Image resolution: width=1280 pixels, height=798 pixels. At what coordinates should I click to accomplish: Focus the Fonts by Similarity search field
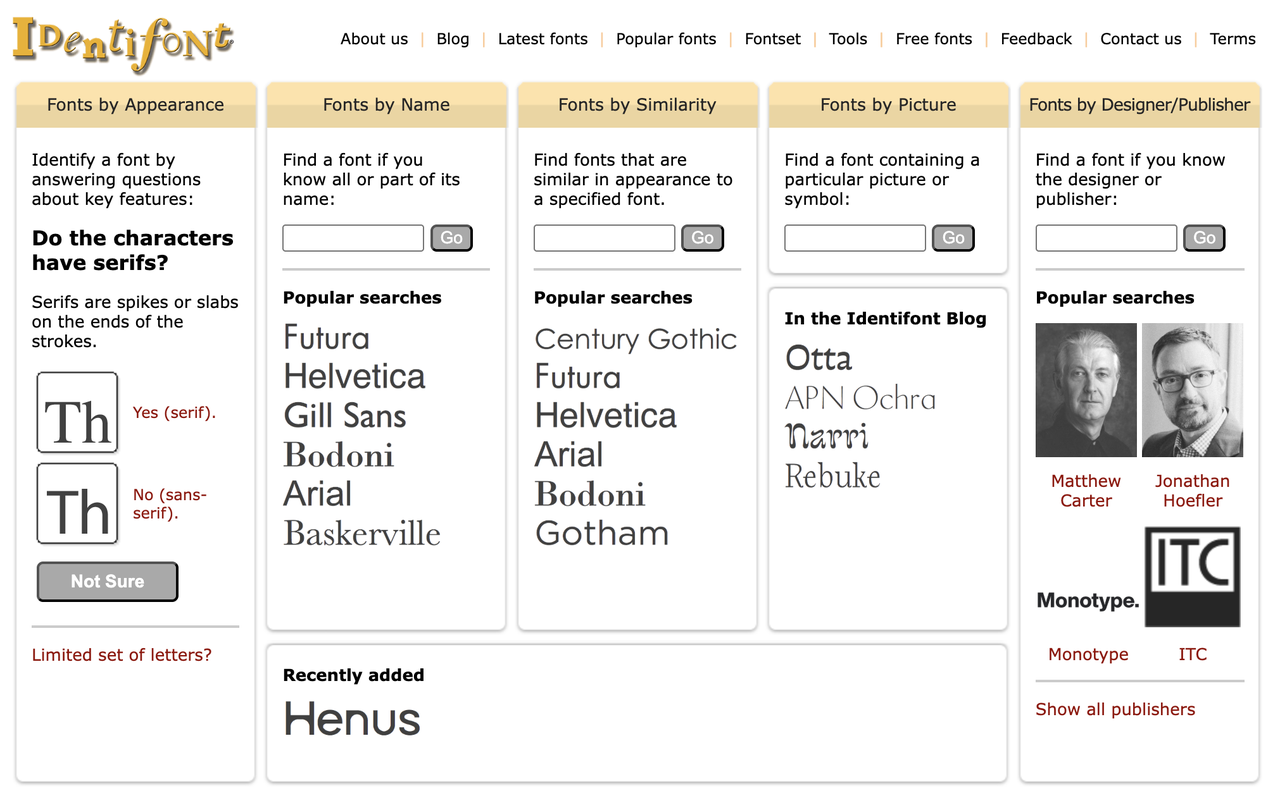(604, 238)
